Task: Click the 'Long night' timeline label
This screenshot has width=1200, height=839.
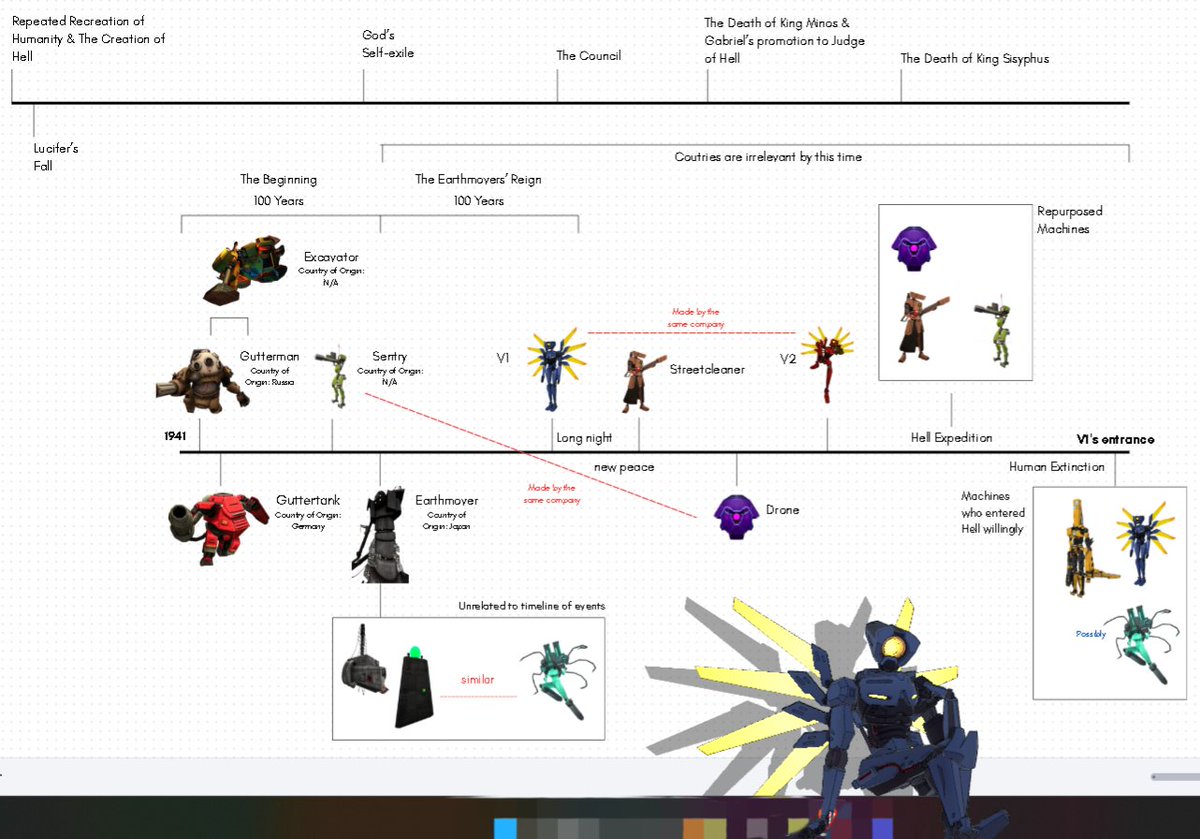Action: [584, 438]
